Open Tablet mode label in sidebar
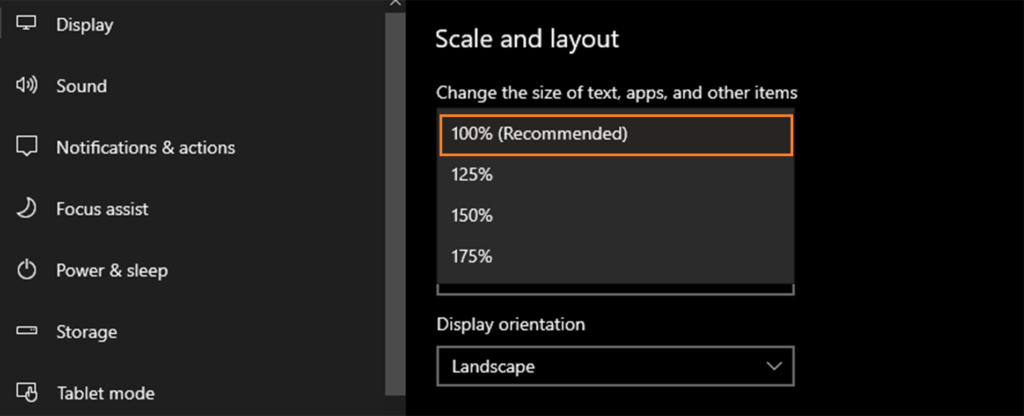1024x416 pixels. point(106,393)
